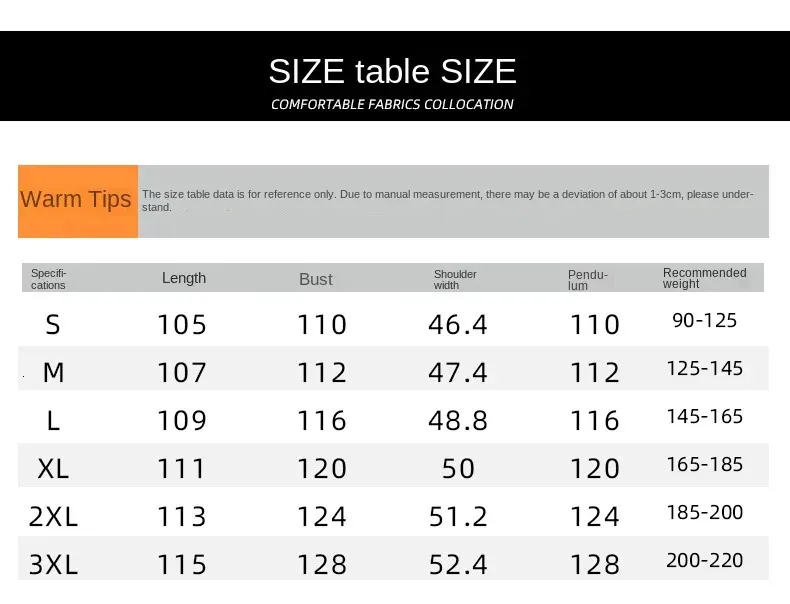Click the 200-220 recommended weight cell
790x604 pixels.
tap(704, 560)
